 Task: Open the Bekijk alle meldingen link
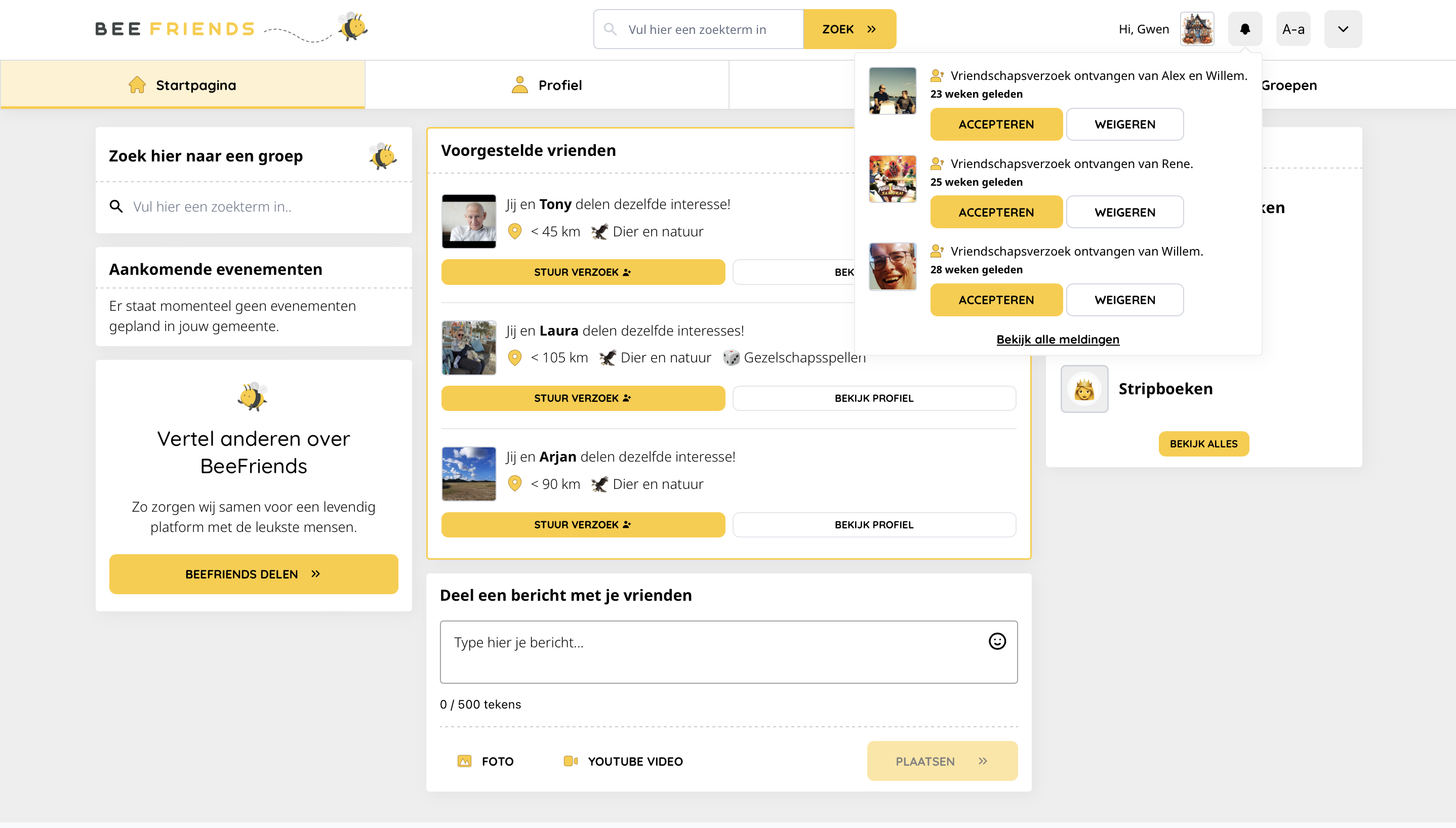[x=1057, y=340]
